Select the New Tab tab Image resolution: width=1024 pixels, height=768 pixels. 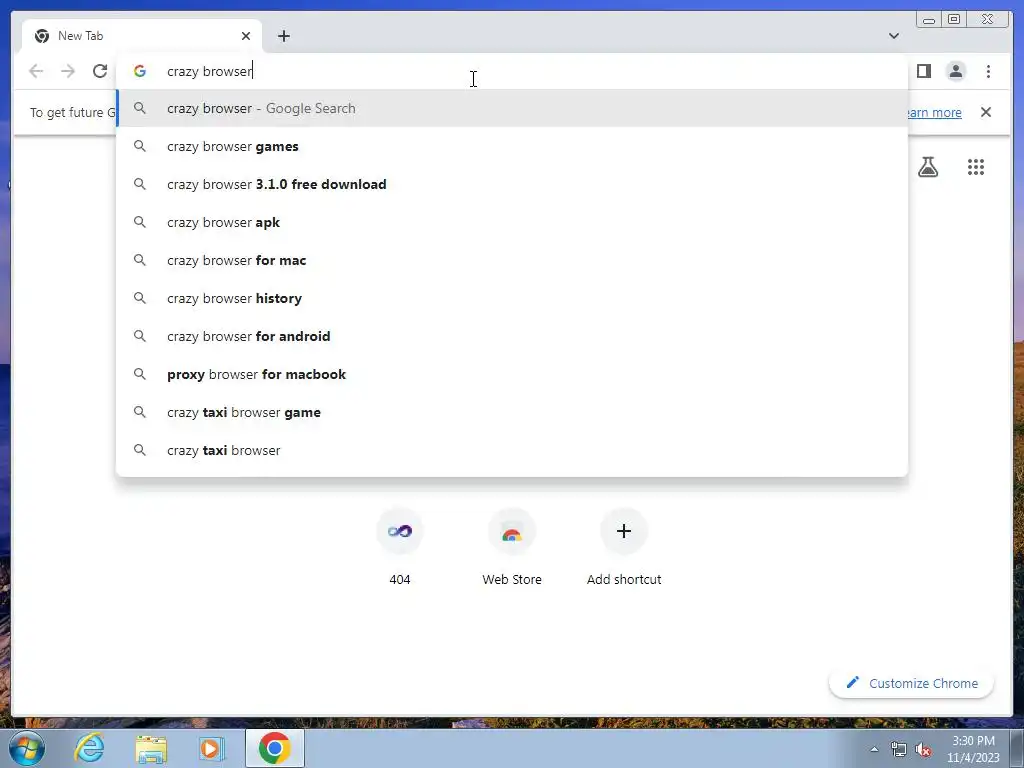point(142,36)
